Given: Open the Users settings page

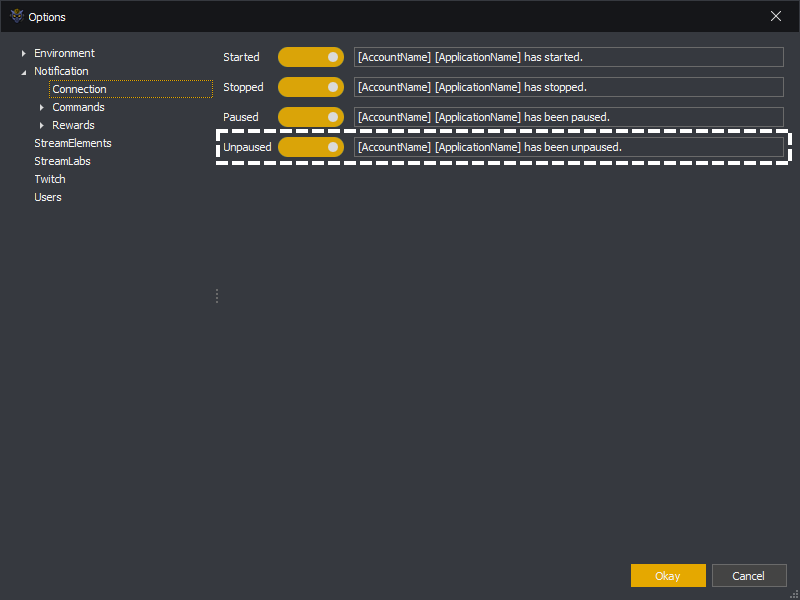Looking at the screenshot, I should click(x=48, y=197).
